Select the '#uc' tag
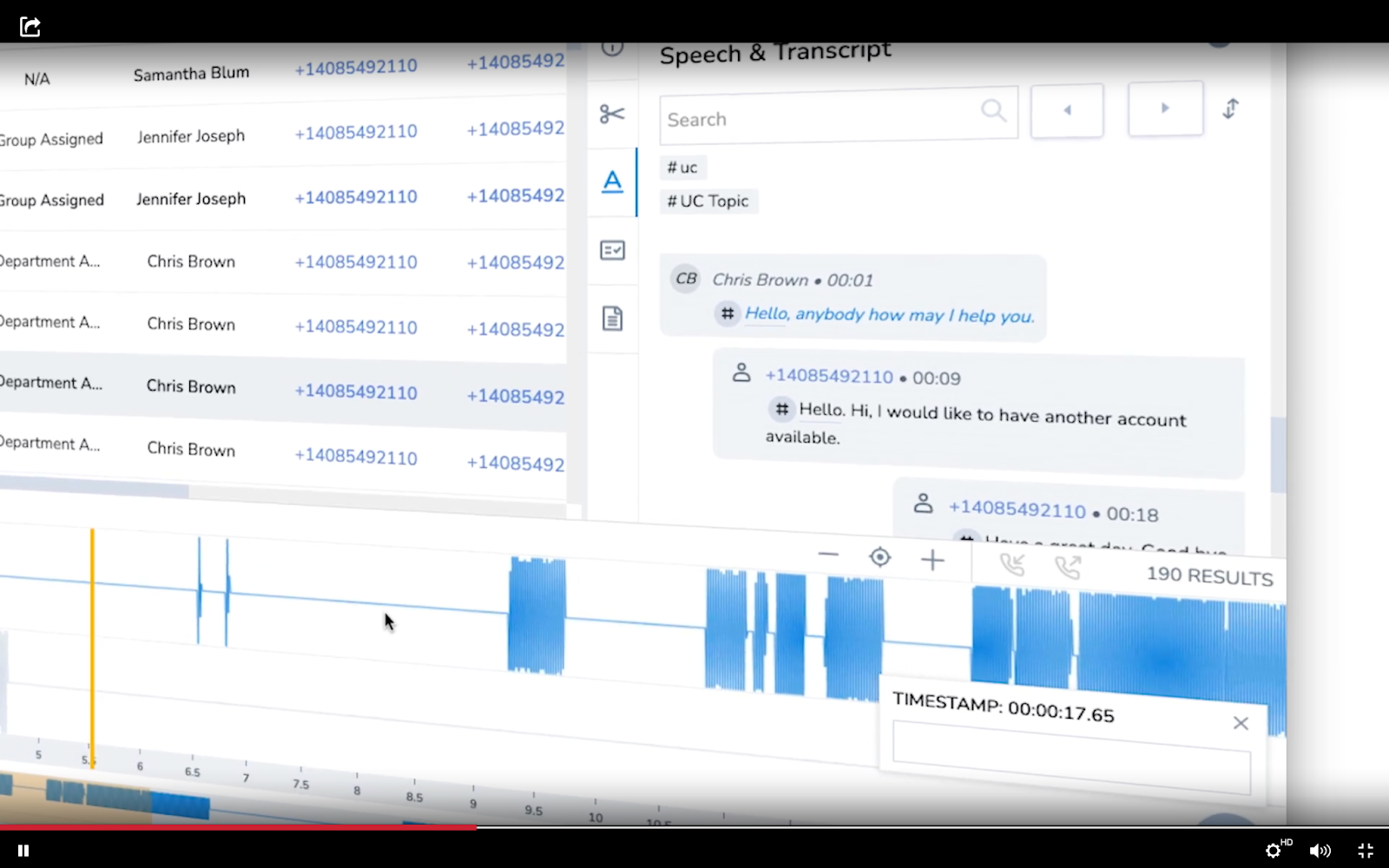 682,168
